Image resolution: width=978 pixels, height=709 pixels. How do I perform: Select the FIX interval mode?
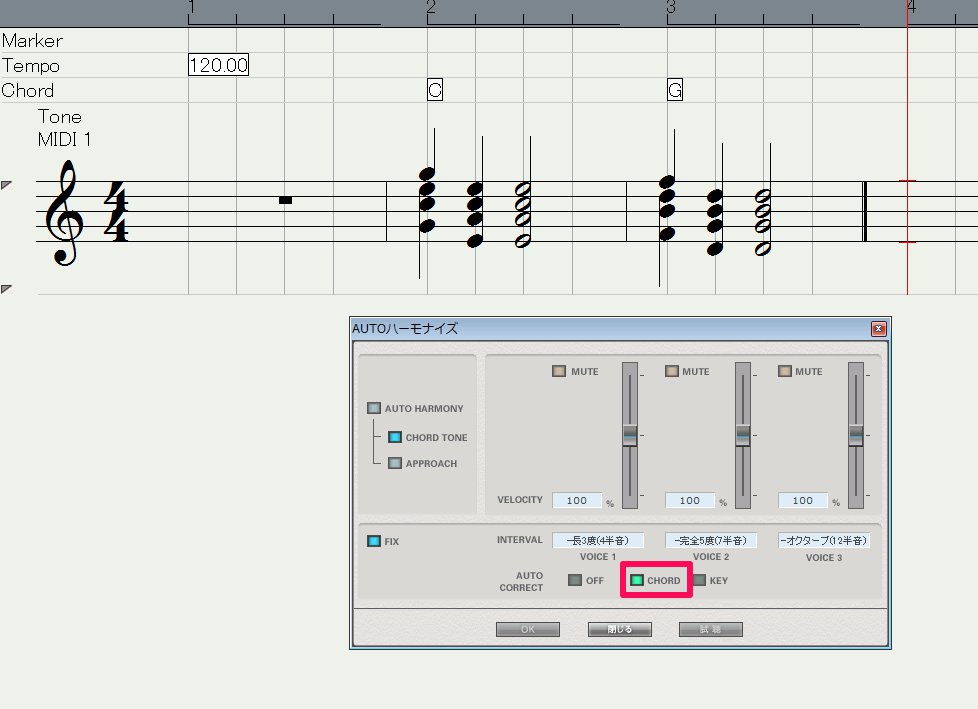(x=374, y=541)
